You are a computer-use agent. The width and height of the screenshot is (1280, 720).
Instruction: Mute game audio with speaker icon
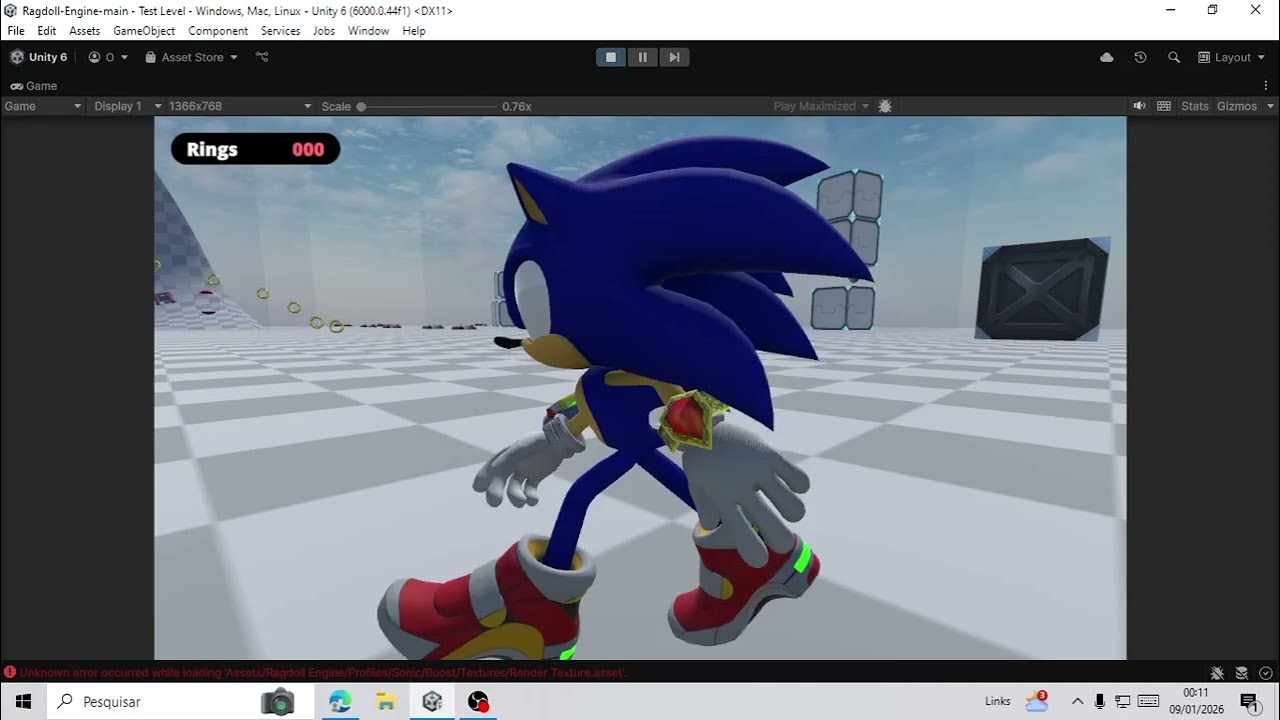coord(1139,106)
